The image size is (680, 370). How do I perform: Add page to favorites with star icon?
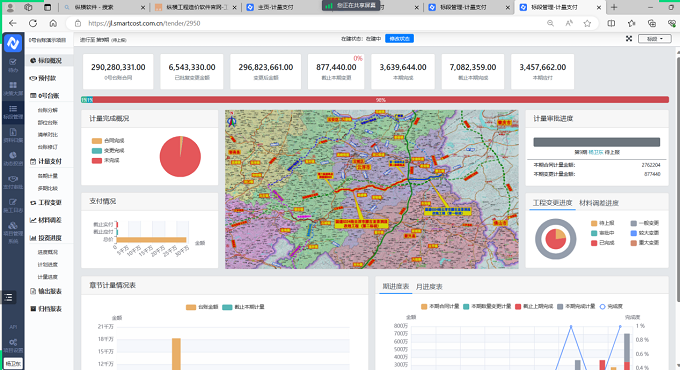587,23
